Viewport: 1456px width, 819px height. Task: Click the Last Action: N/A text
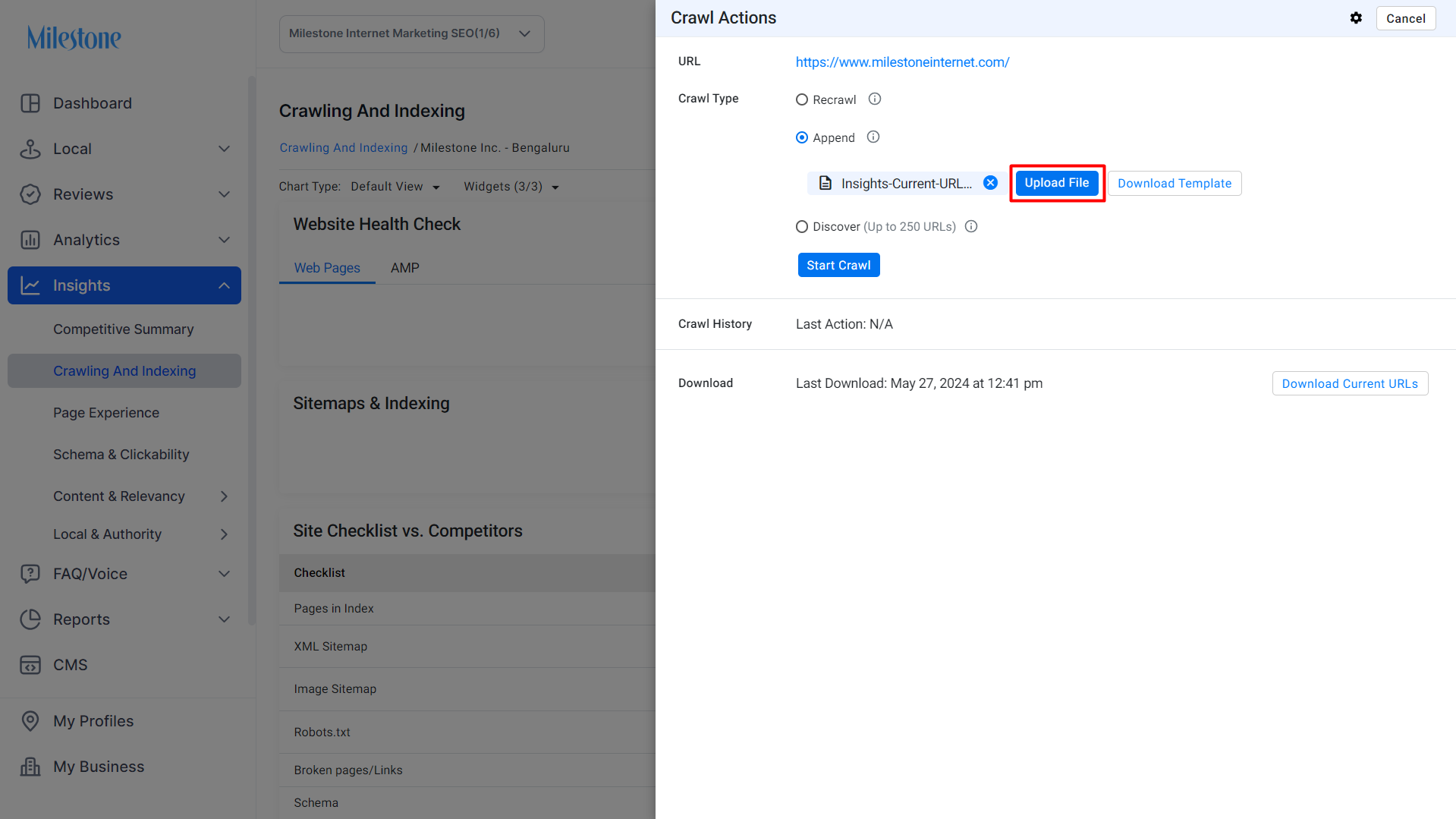(844, 324)
